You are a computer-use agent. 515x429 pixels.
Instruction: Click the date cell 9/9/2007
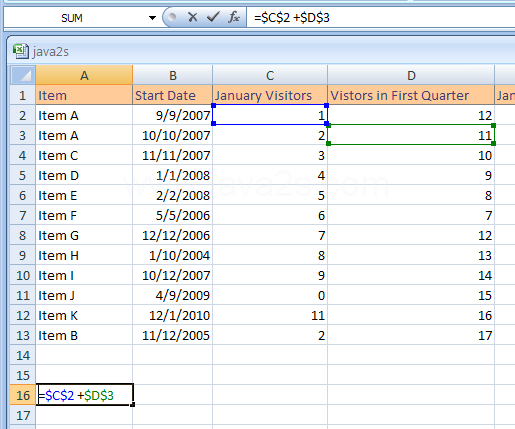tap(172, 115)
